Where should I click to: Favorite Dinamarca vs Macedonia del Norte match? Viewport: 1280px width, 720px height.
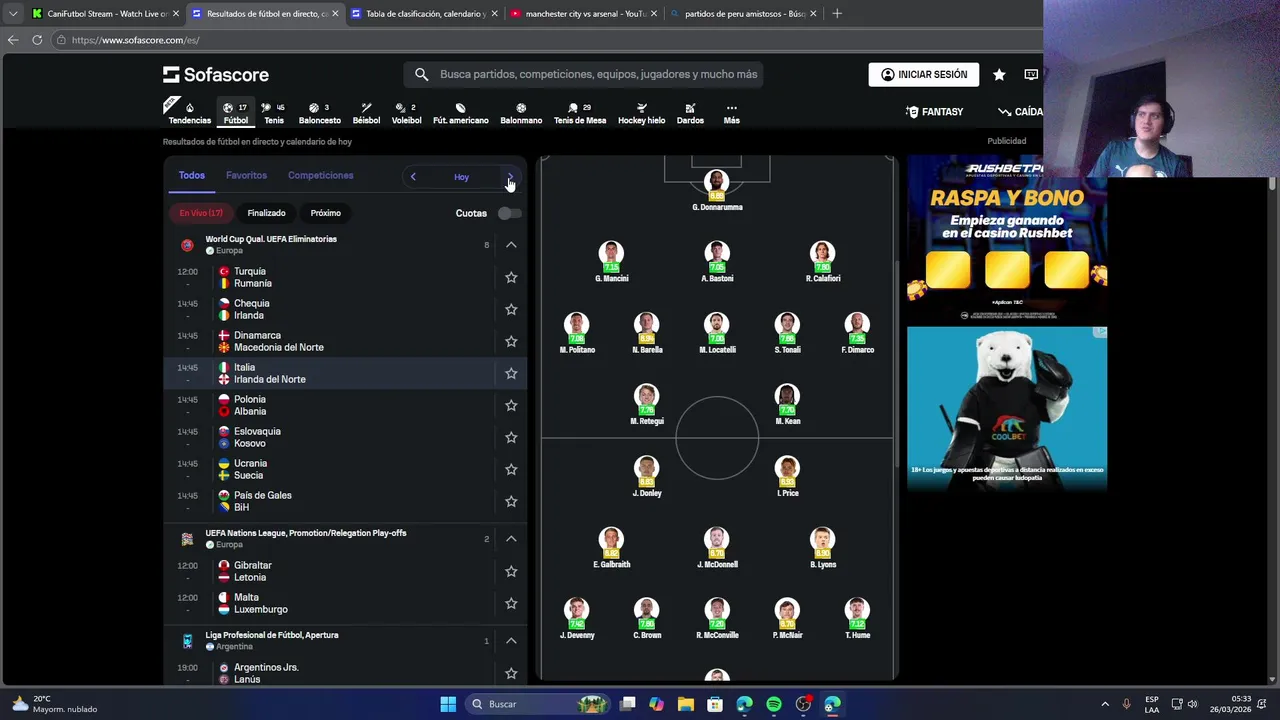coord(511,341)
